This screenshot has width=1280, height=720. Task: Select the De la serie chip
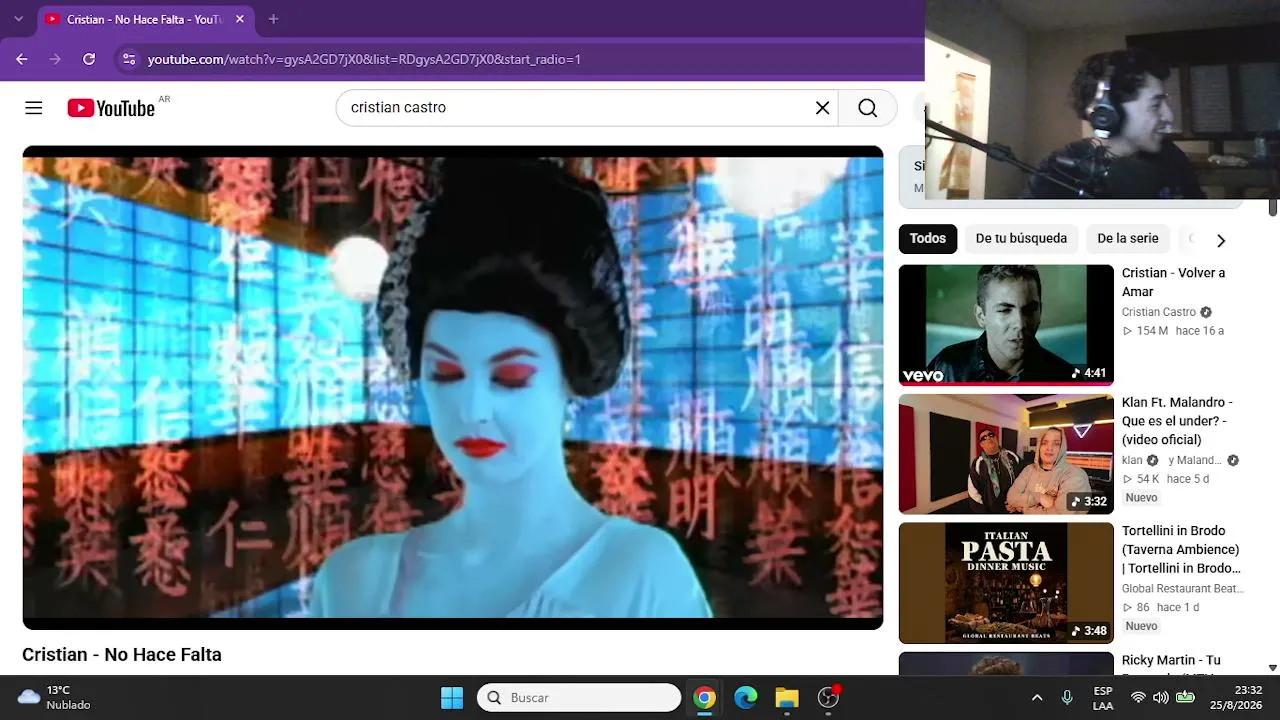[1128, 239]
